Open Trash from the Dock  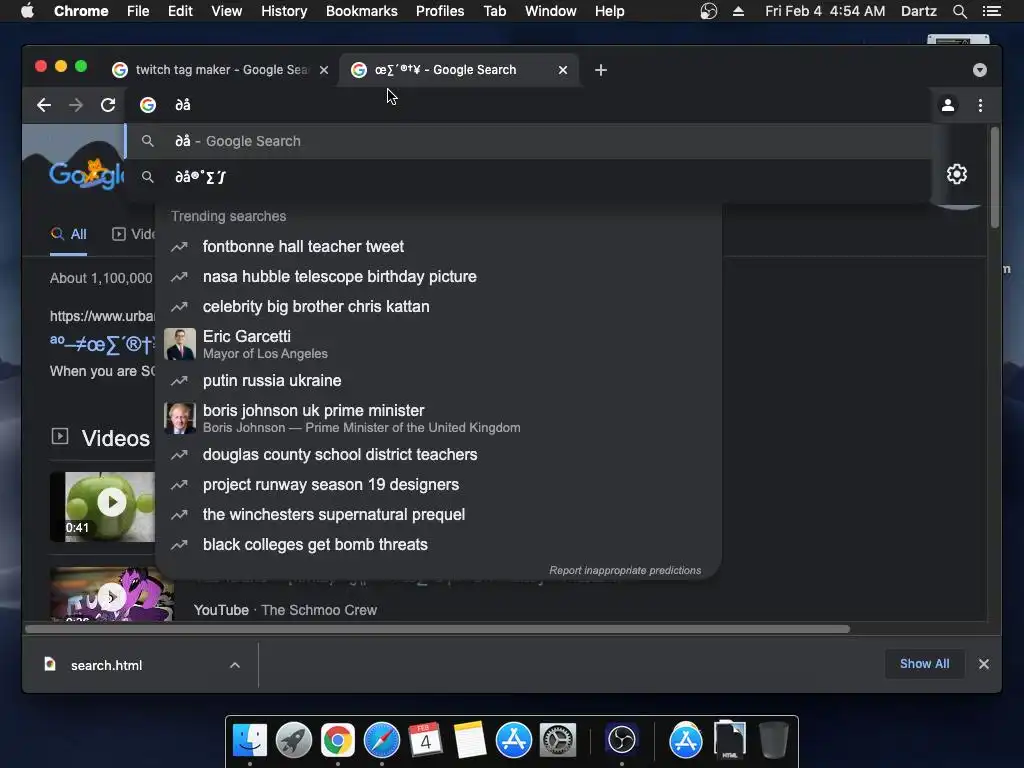773,740
